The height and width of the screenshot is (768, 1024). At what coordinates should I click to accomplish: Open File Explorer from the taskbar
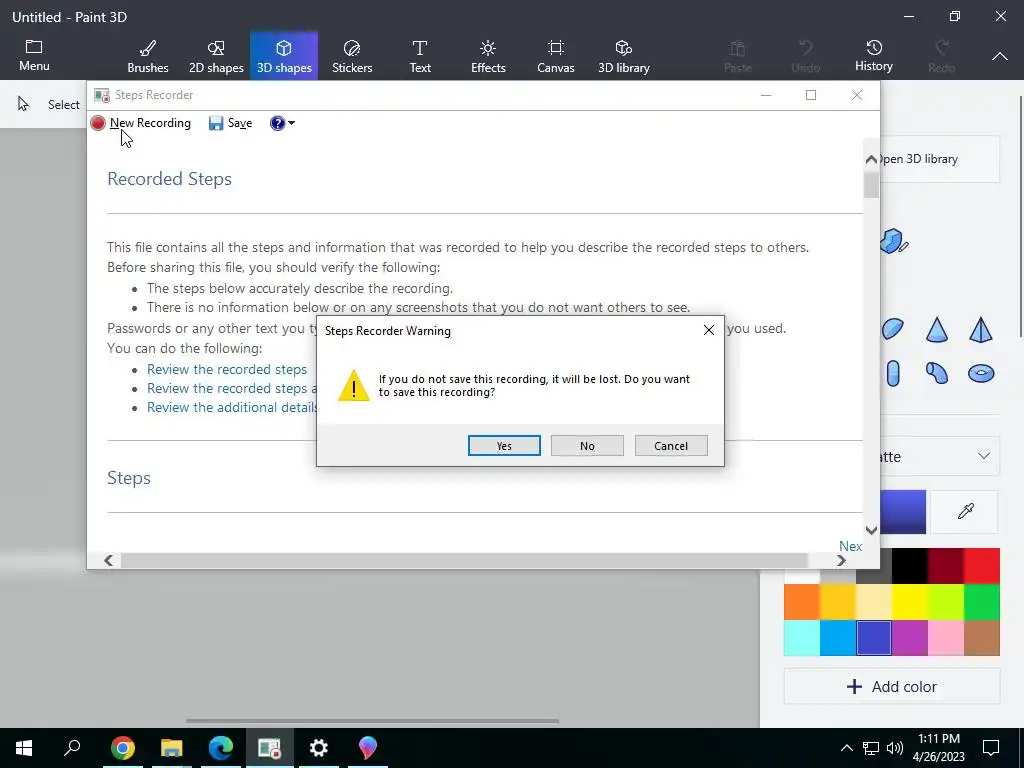(x=172, y=748)
